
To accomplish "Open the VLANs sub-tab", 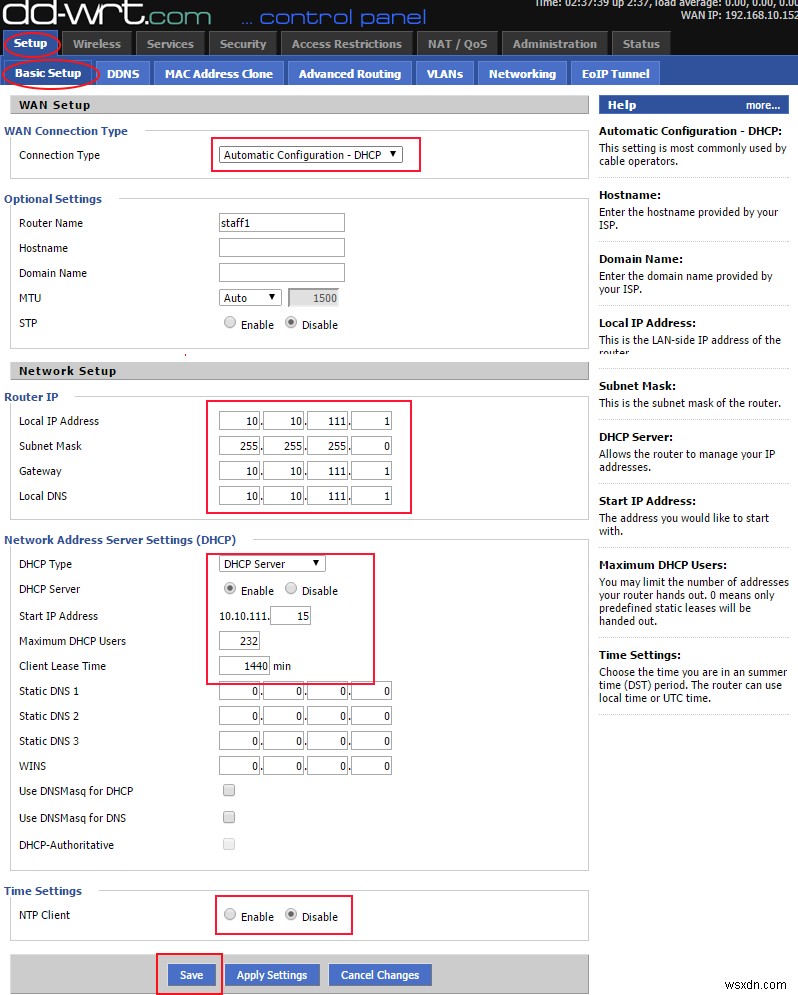I will pos(445,74).
